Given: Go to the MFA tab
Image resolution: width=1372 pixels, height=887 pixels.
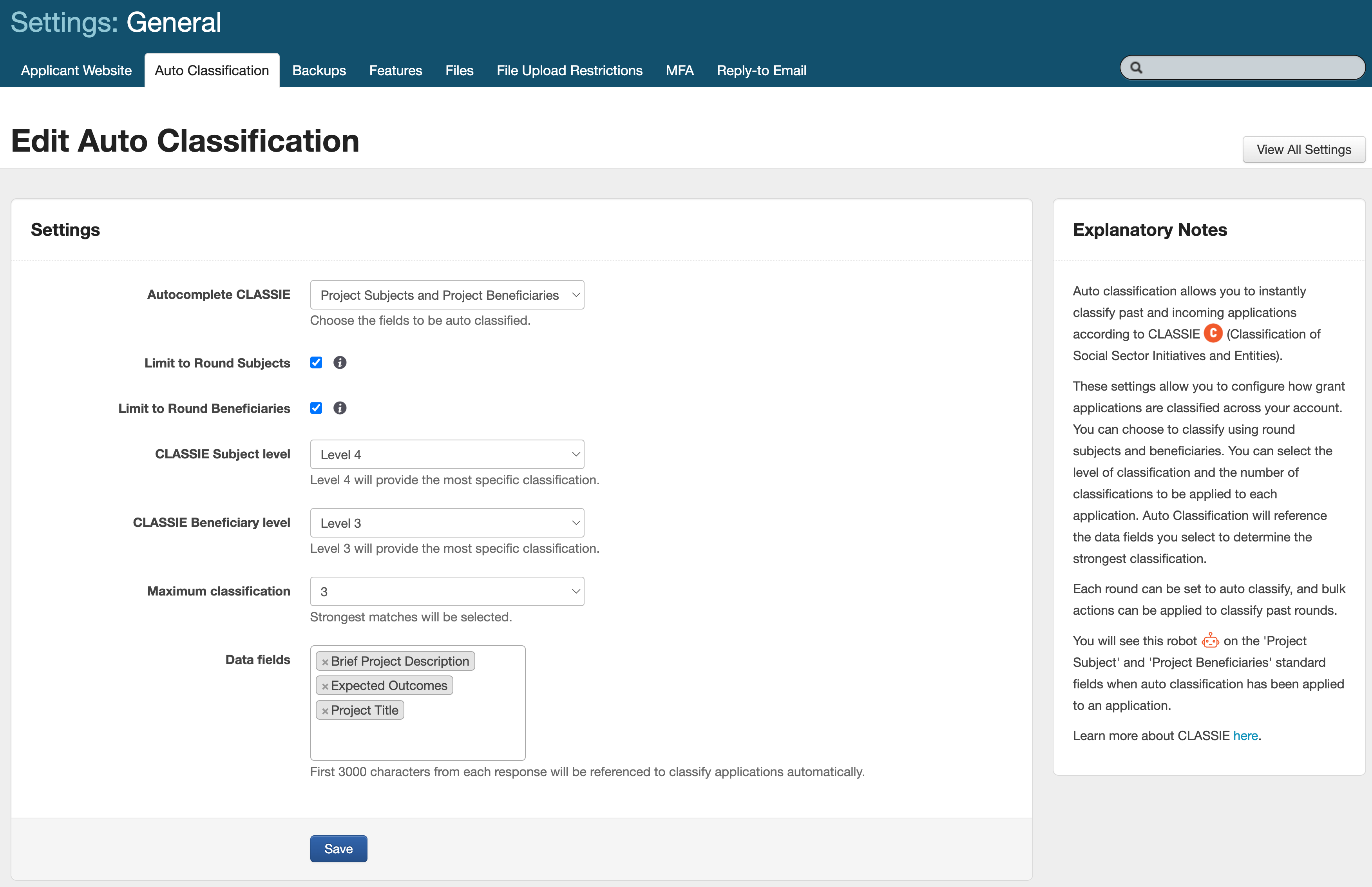Looking at the screenshot, I should (679, 71).
